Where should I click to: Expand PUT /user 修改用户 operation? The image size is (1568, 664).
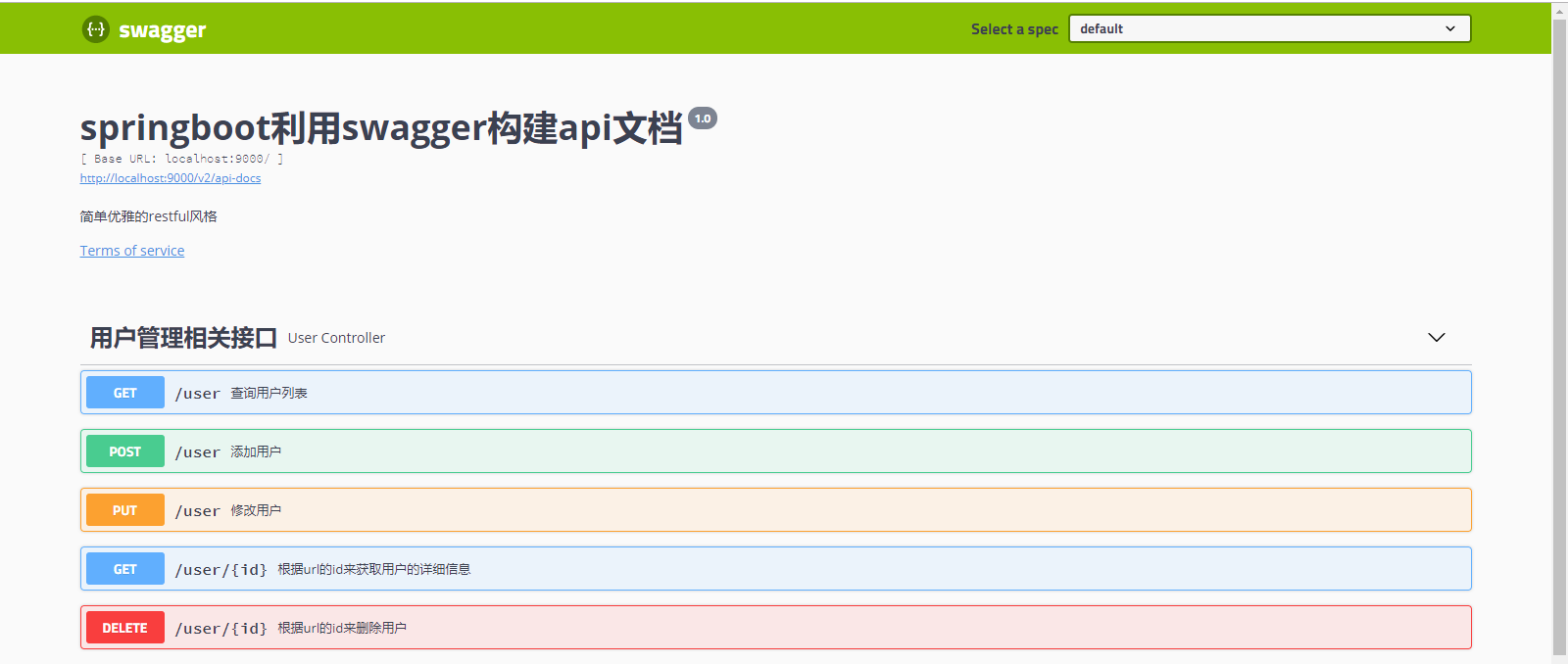click(x=776, y=510)
